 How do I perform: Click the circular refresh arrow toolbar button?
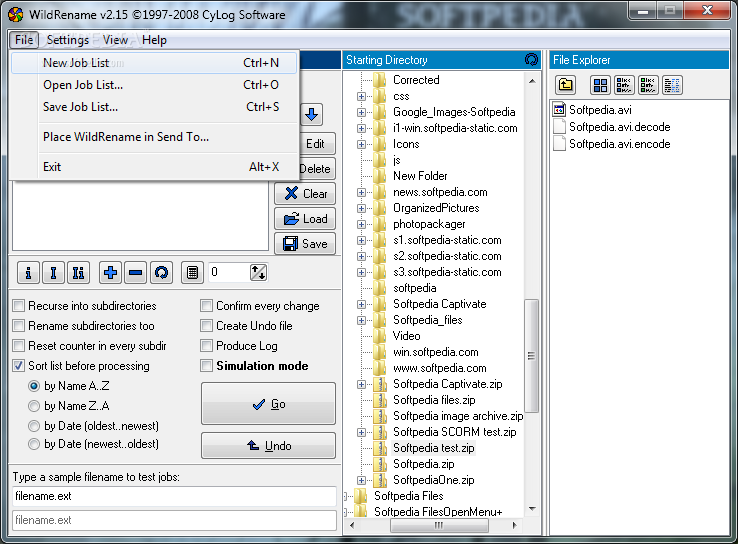coord(161,272)
